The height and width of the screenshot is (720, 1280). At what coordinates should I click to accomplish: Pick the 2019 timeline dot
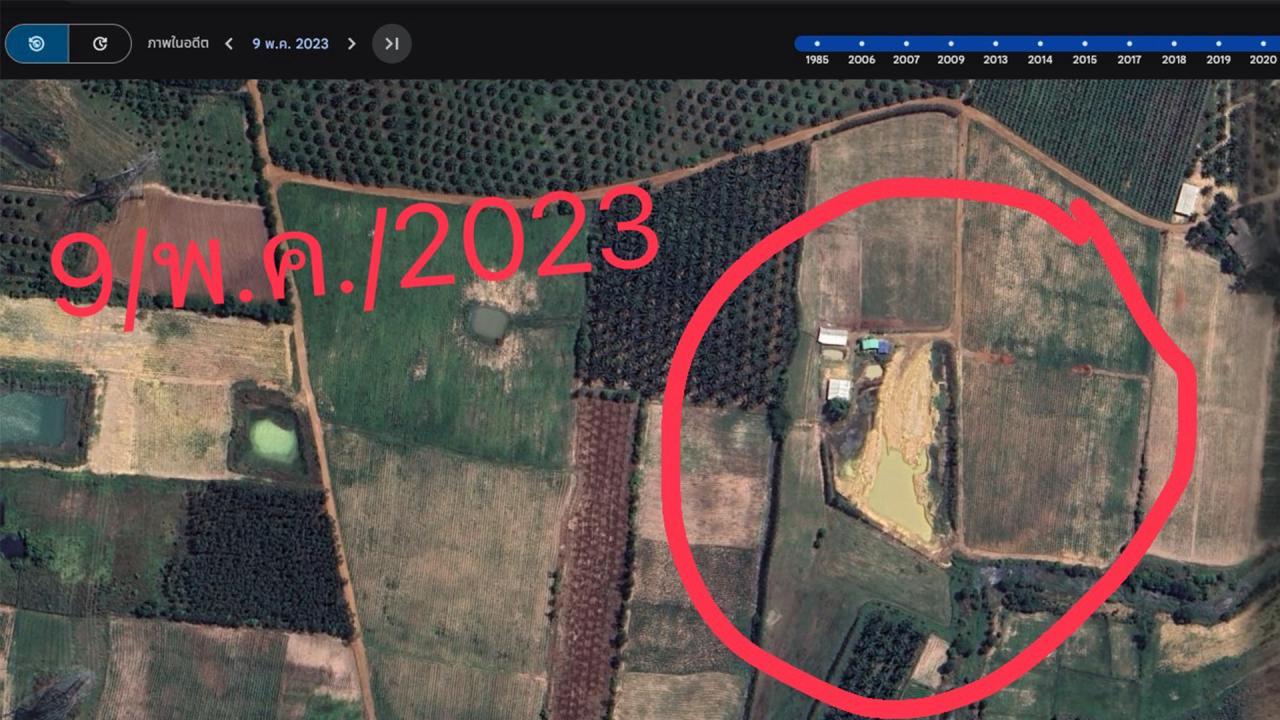[x=1218, y=44]
